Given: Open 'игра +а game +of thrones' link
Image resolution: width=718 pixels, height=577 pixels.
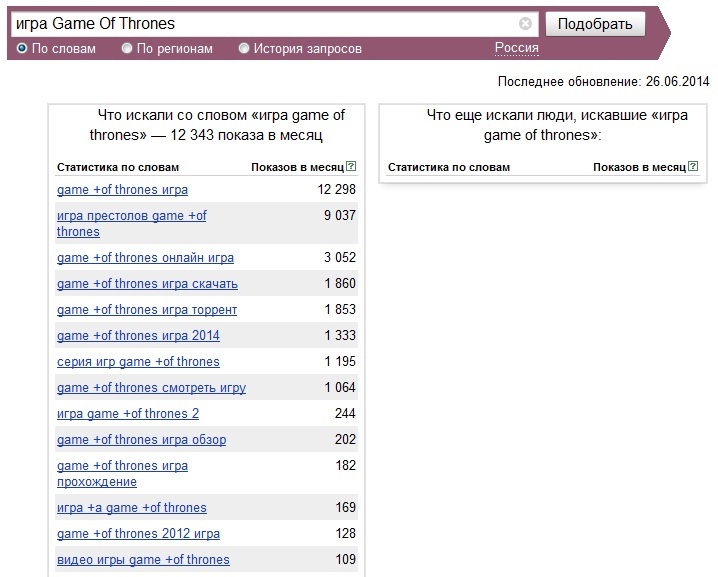Looking at the screenshot, I should [131, 508].
